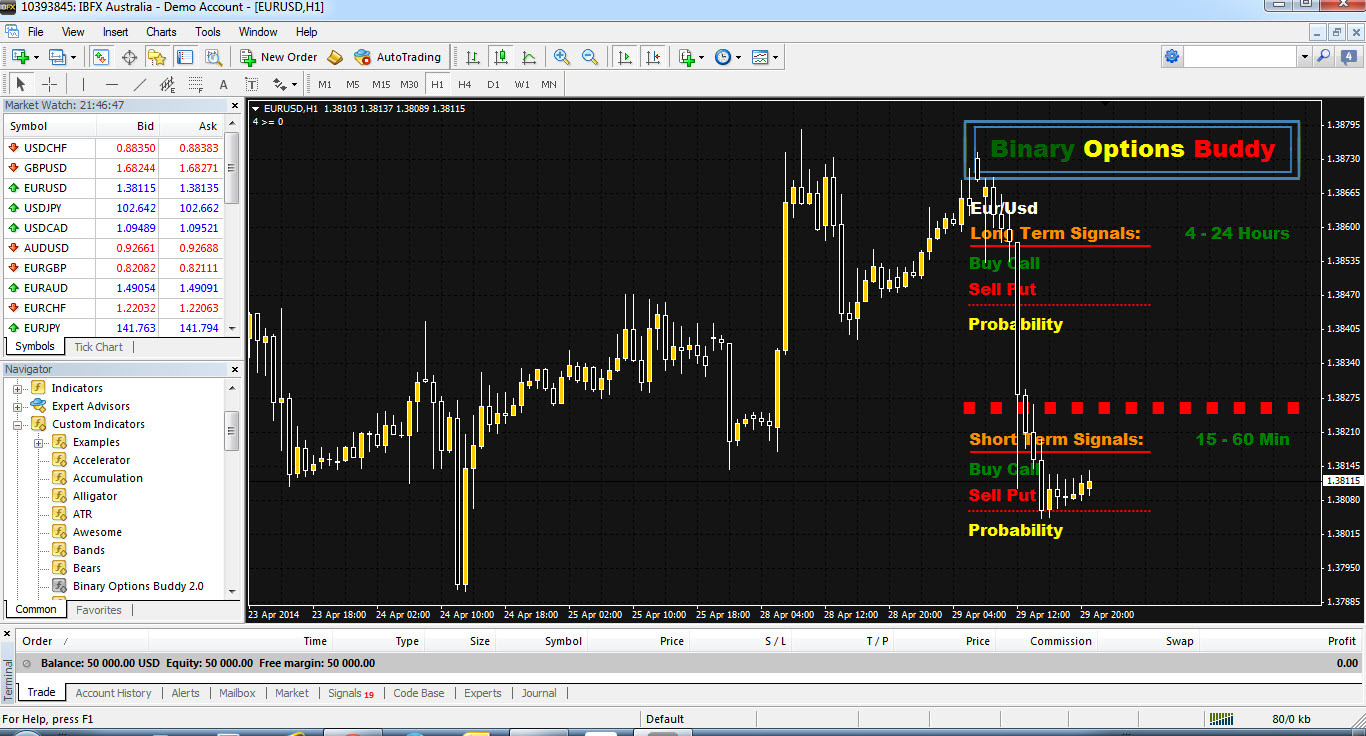
Task: Switch to the Tick Chart tab
Action: coord(98,347)
